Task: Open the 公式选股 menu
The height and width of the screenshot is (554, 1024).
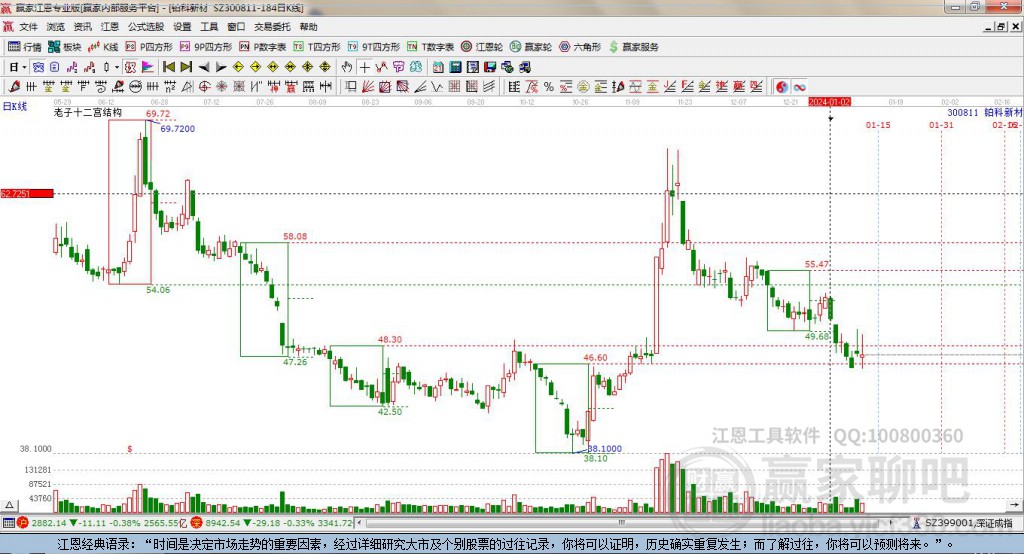Action: 146,27
